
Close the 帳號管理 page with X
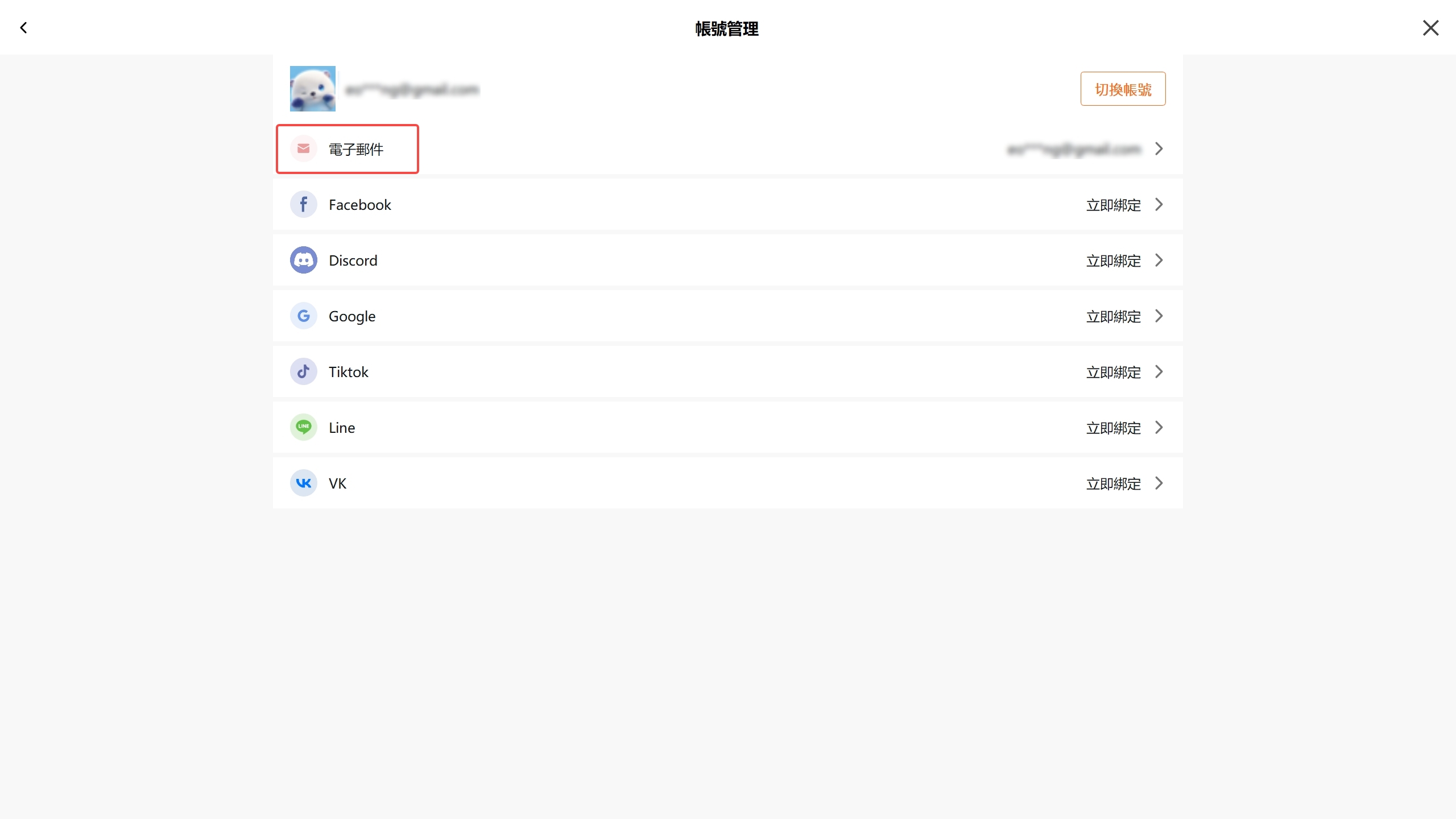pyautogui.click(x=1430, y=28)
